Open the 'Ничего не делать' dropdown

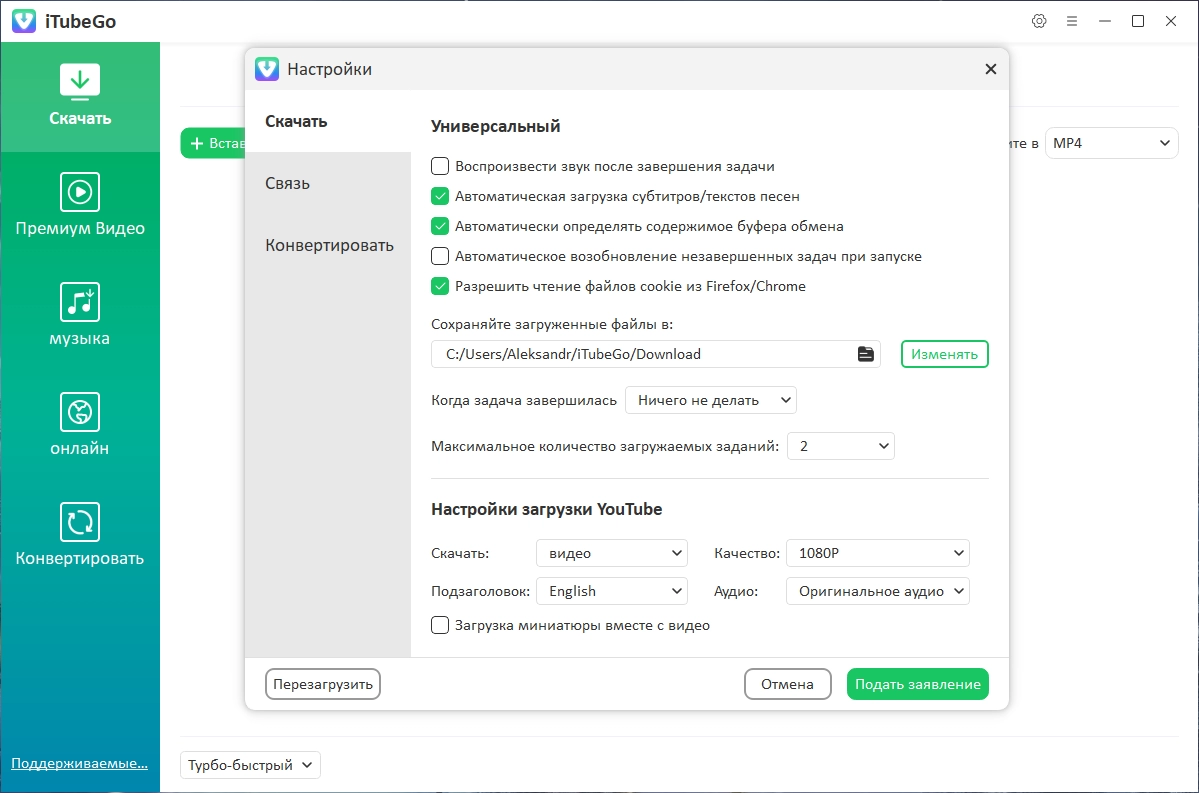point(710,400)
